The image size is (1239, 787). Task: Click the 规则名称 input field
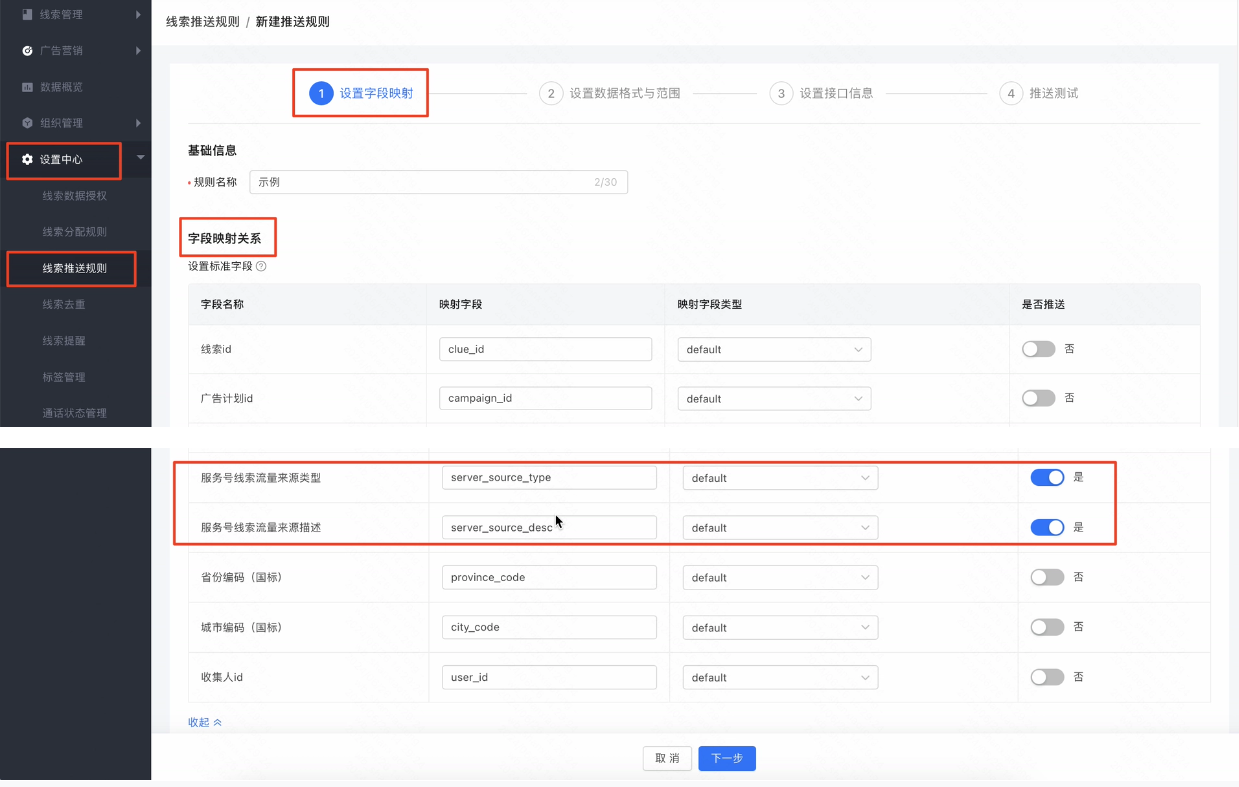coord(420,182)
